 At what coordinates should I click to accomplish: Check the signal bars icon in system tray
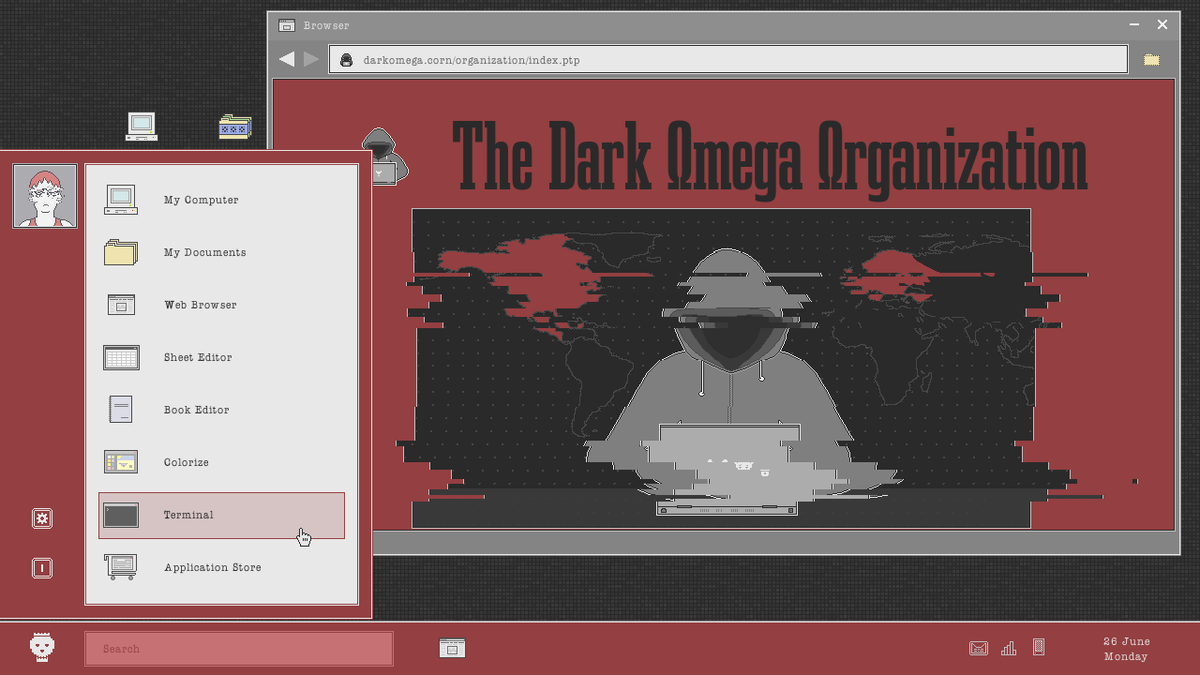pyautogui.click(x=1009, y=648)
